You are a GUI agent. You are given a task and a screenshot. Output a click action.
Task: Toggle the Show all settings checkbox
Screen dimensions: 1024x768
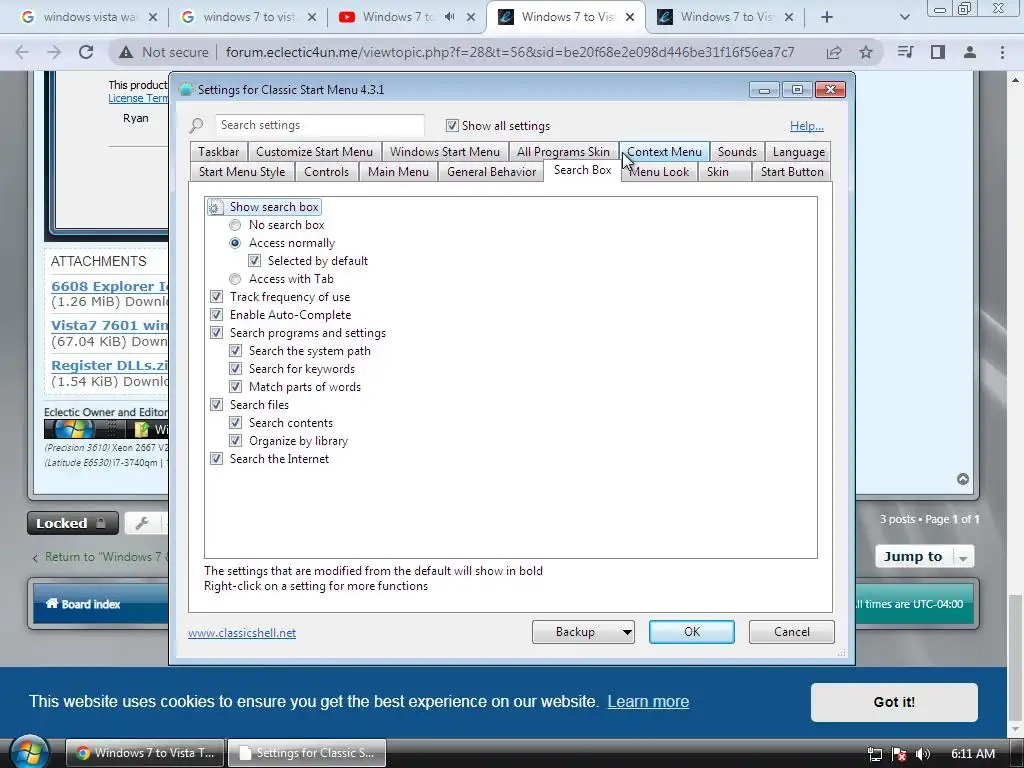(452, 125)
